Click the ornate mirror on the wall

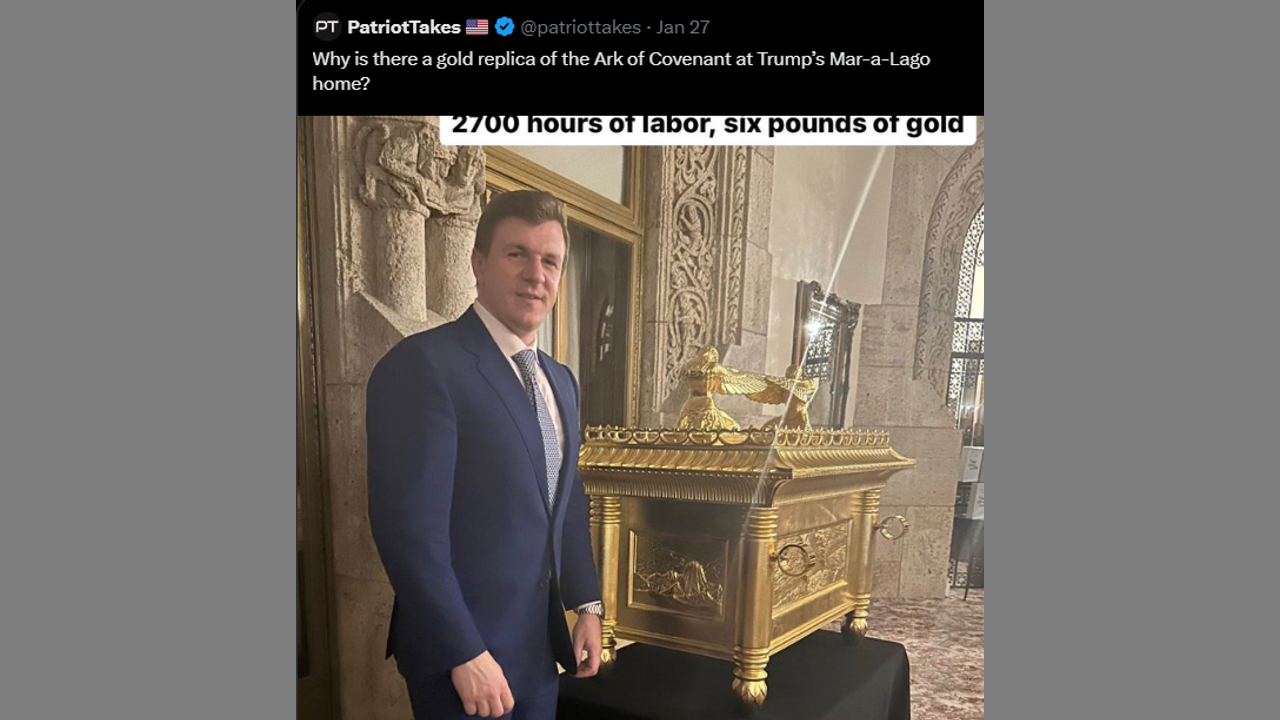(827, 343)
